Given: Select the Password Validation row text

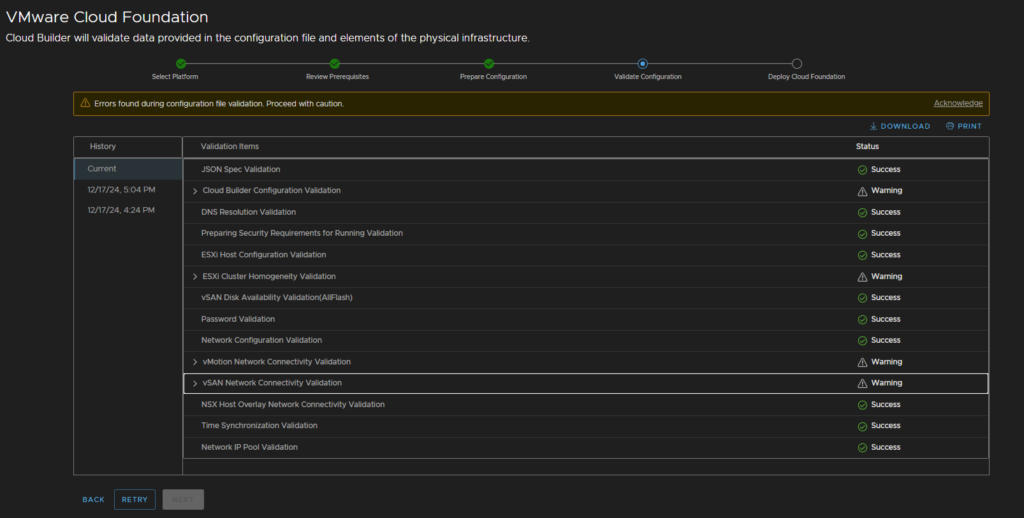Looking at the screenshot, I should coord(238,319).
